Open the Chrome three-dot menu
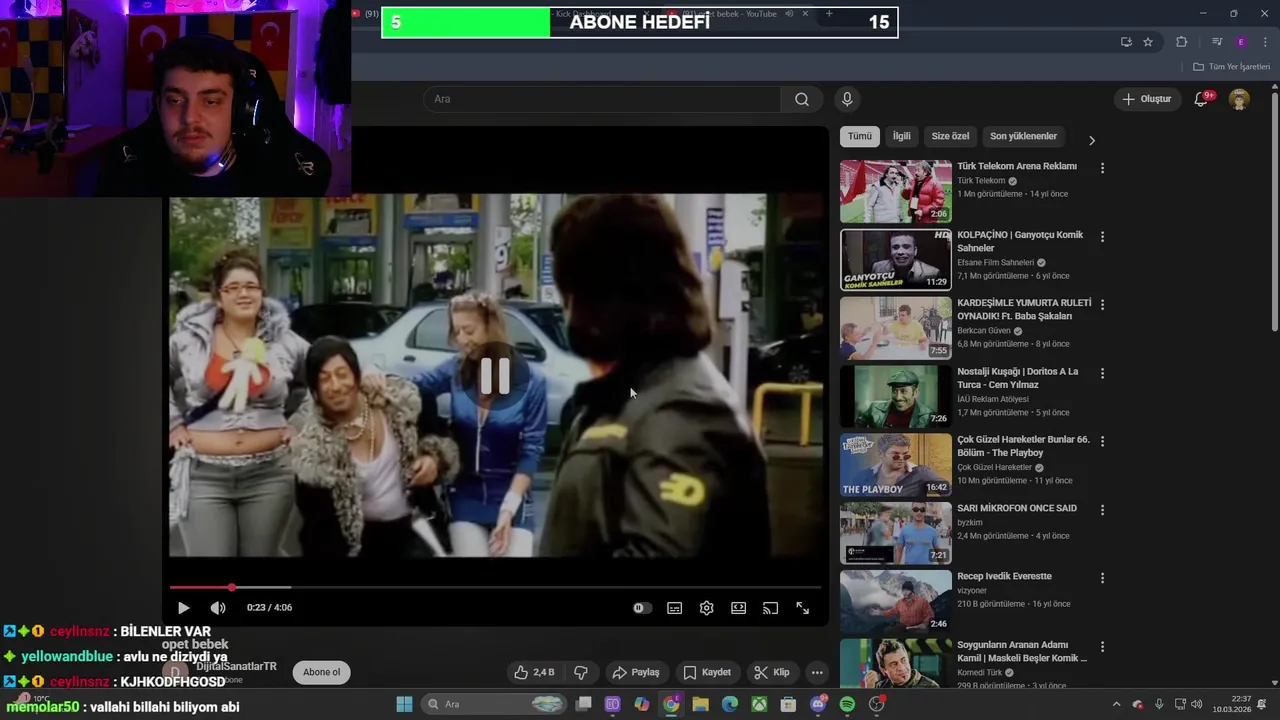Image resolution: width=1280 pixels, height=720 pixels. 1265,42
